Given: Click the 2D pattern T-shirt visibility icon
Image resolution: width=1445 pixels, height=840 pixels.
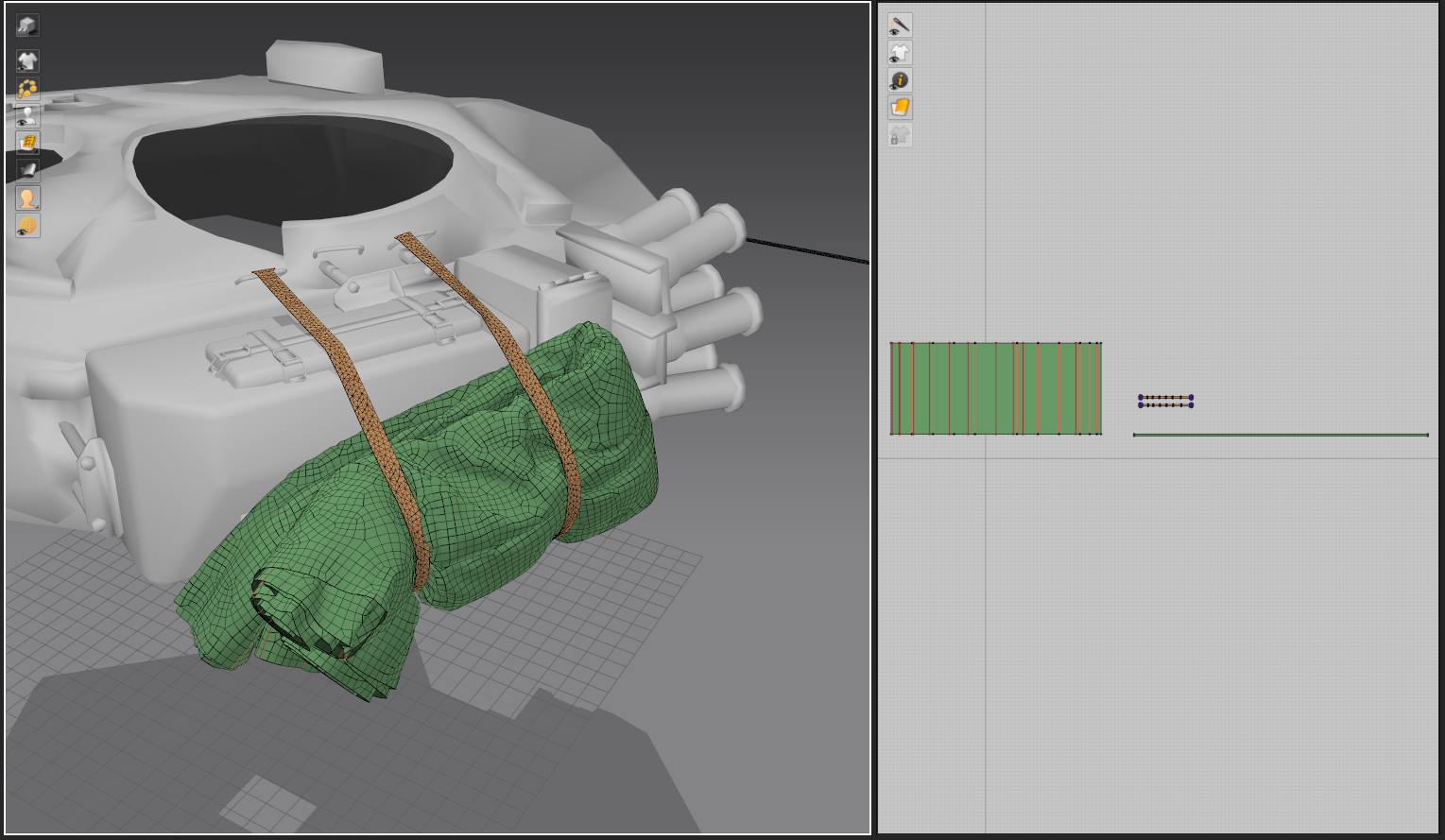Looking at the screenshot, I should click(900, 53).
